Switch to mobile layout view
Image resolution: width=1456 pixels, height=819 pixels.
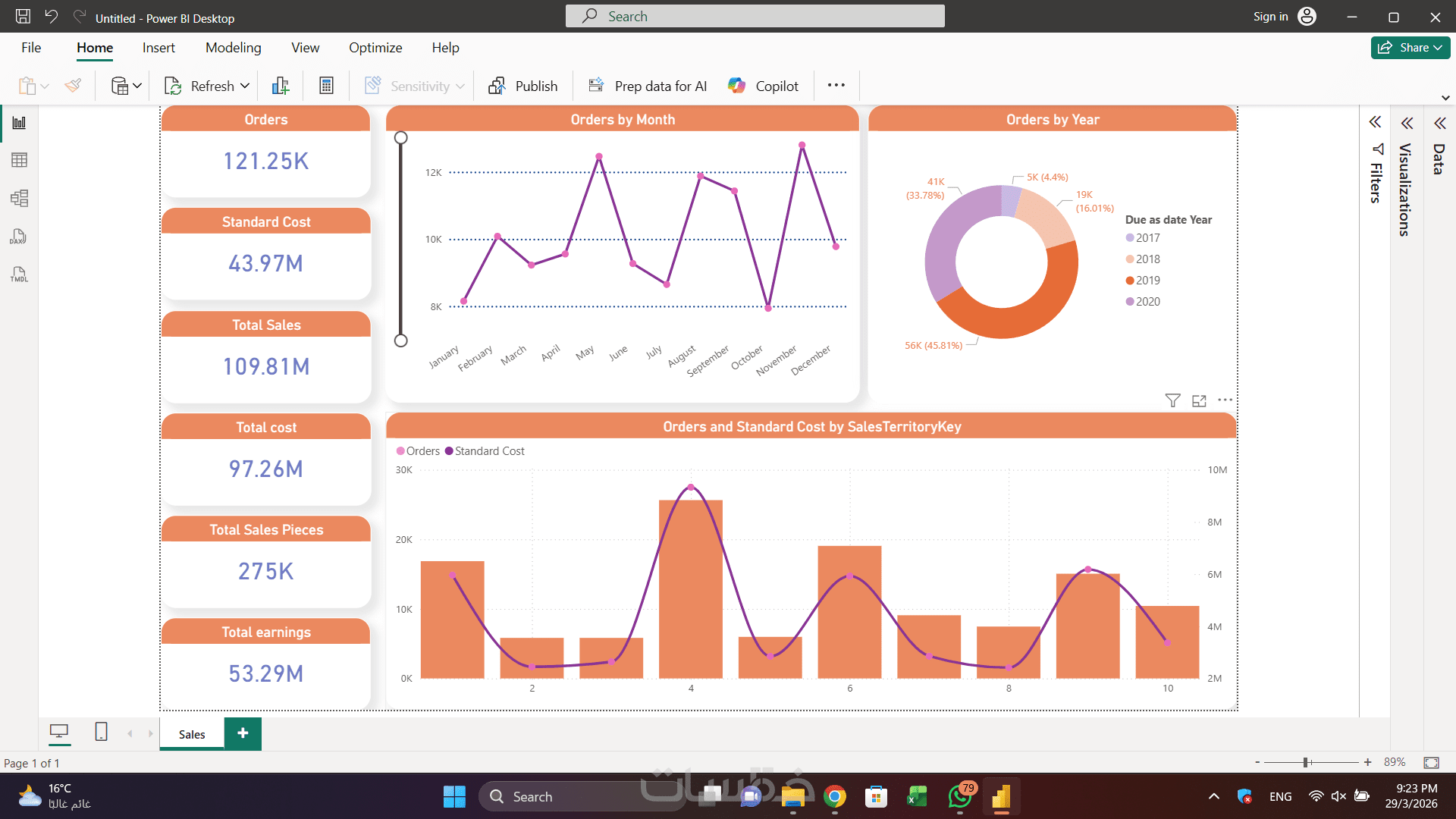[101, 732]
